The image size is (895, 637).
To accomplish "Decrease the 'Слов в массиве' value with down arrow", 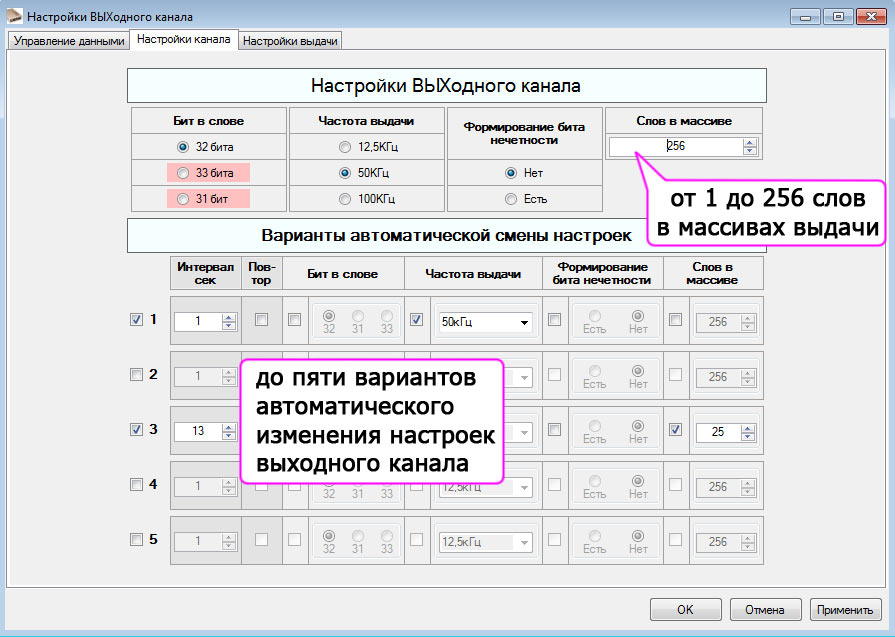I will coord(750,151).
